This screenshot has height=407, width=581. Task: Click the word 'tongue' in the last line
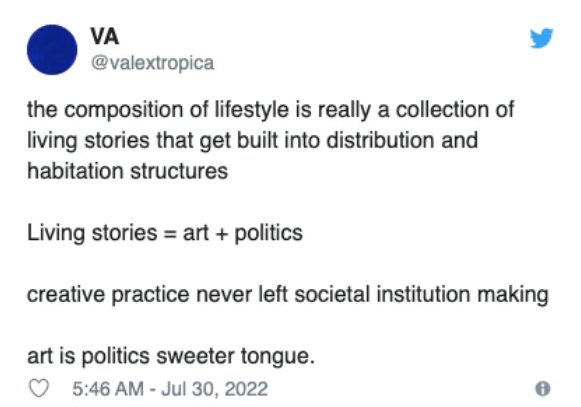click(275, 357)
